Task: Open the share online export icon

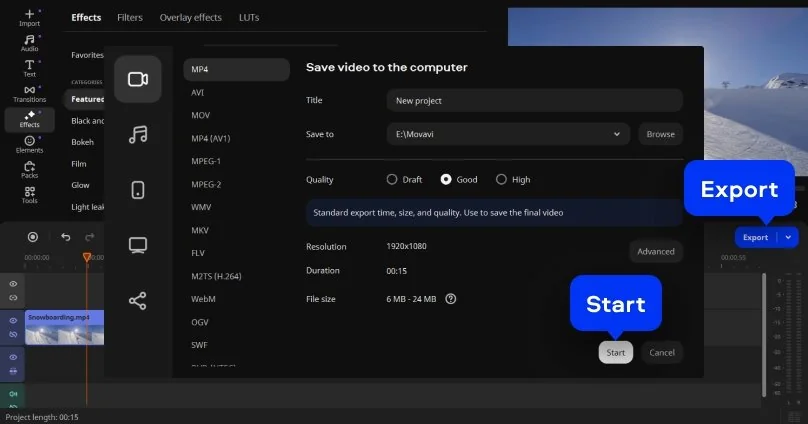Action: coord(138,300)
